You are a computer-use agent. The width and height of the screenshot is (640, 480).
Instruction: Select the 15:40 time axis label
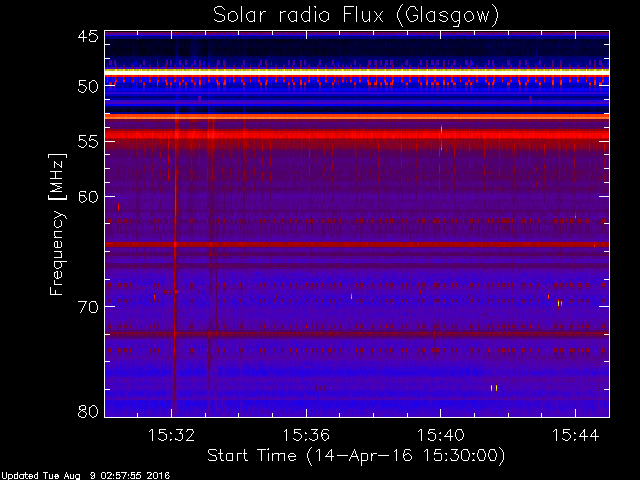coord(441,435)
